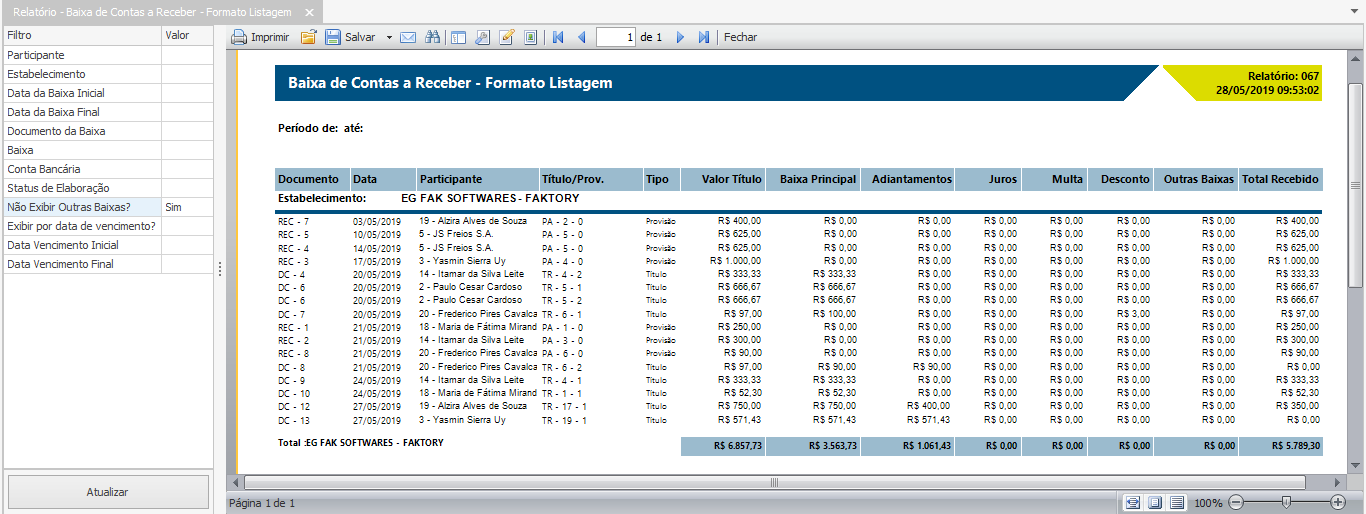Open search with the binoculars icon
Viewport: 1366px width, 514px height.
[x=432, y=37]
